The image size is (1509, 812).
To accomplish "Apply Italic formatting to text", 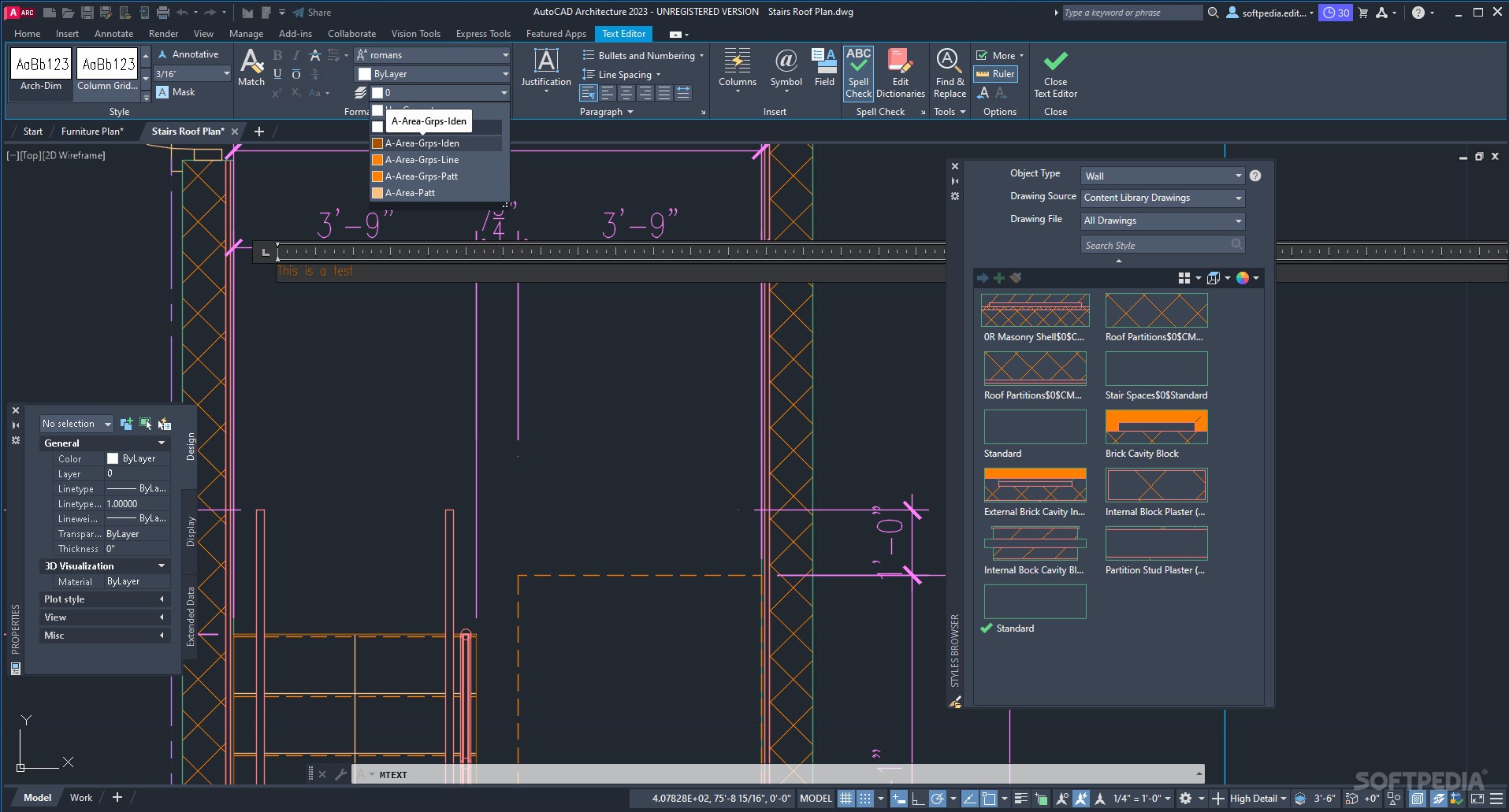I will (295, 55).
